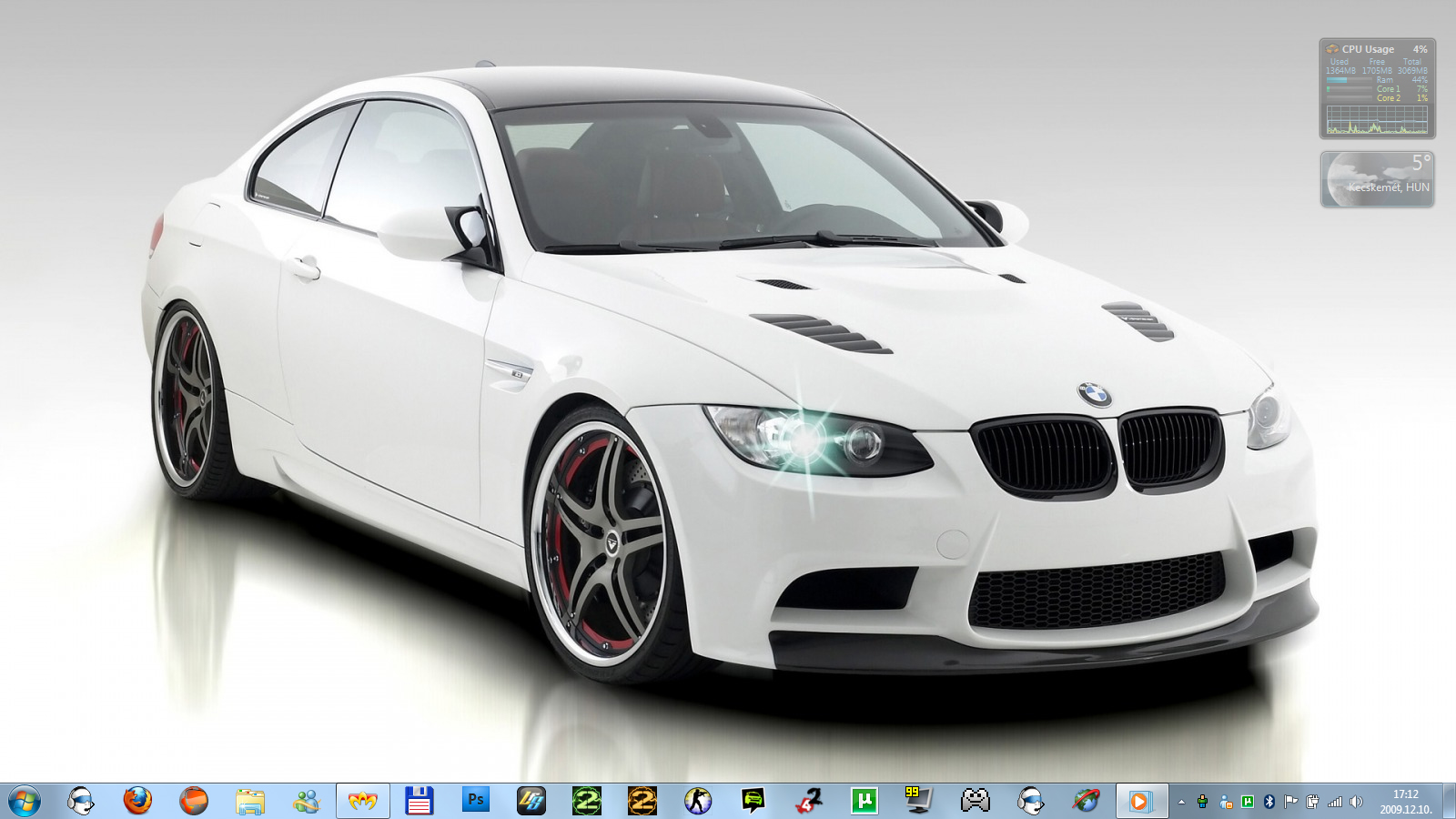Launch the orange number 2 game icon
The width and height of the screenshot is (1456, 819).
point(642,801)
